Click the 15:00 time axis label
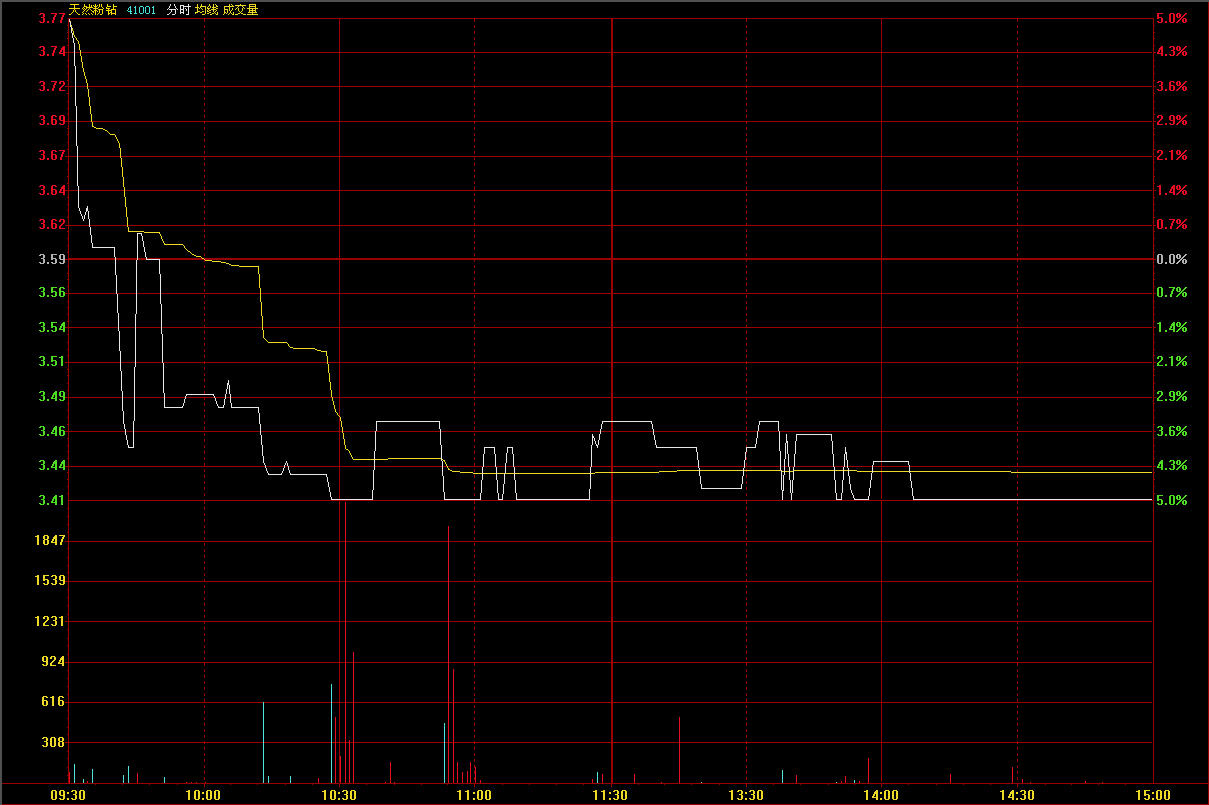Viewport: 1209px width, 805px height. (1153, 795)
